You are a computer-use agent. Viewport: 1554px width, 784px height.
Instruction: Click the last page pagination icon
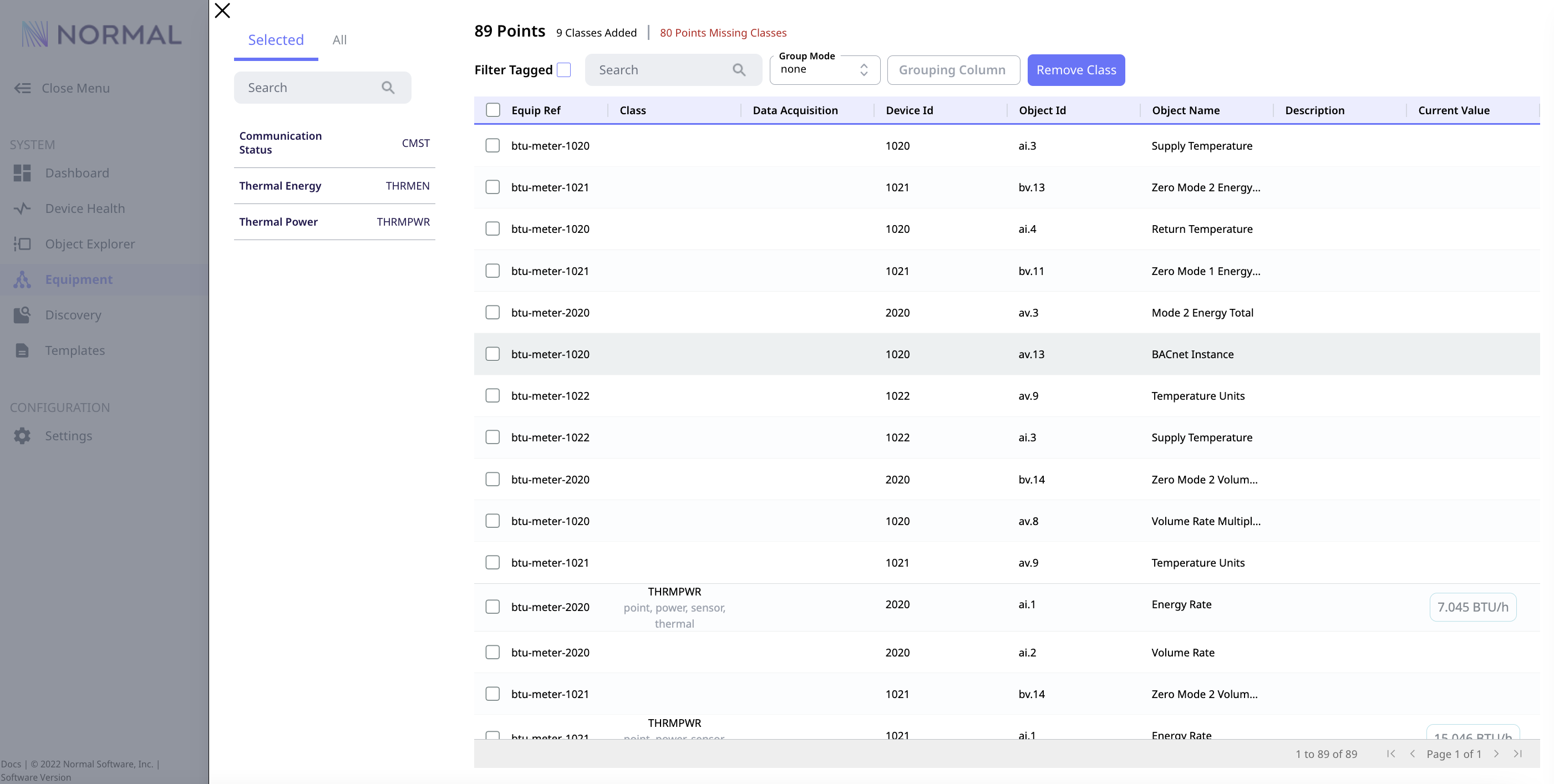pos(1518,754)
